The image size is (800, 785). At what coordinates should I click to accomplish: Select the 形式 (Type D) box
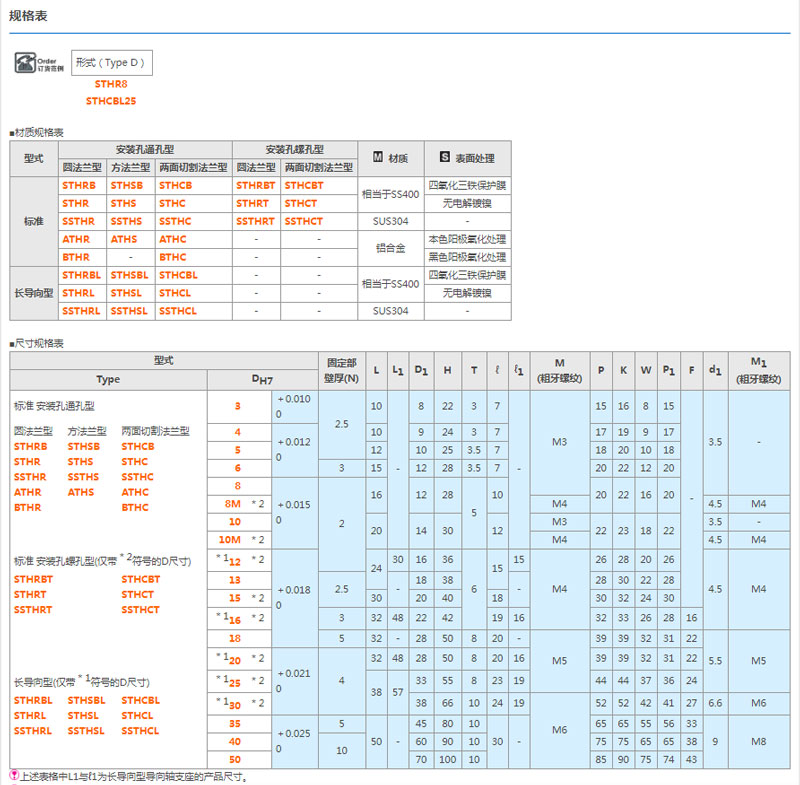point(112,63)
